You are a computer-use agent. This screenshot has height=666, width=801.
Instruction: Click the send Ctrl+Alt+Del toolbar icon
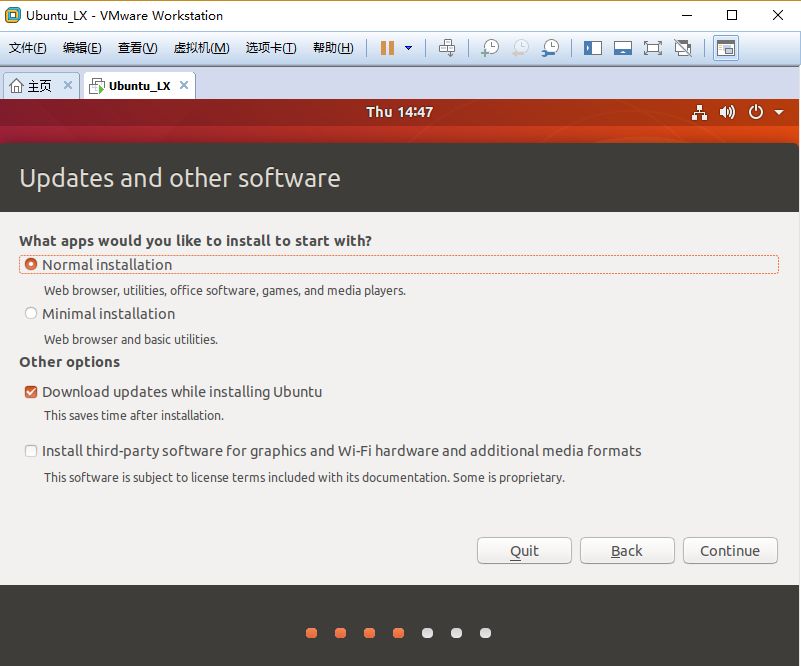pos(447,48)
